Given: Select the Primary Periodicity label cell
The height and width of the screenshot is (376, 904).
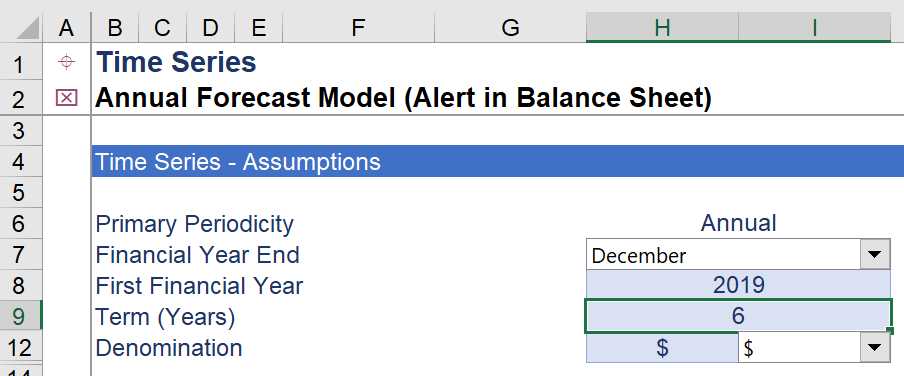Looking at the screenshot, I should pos(195,224).
